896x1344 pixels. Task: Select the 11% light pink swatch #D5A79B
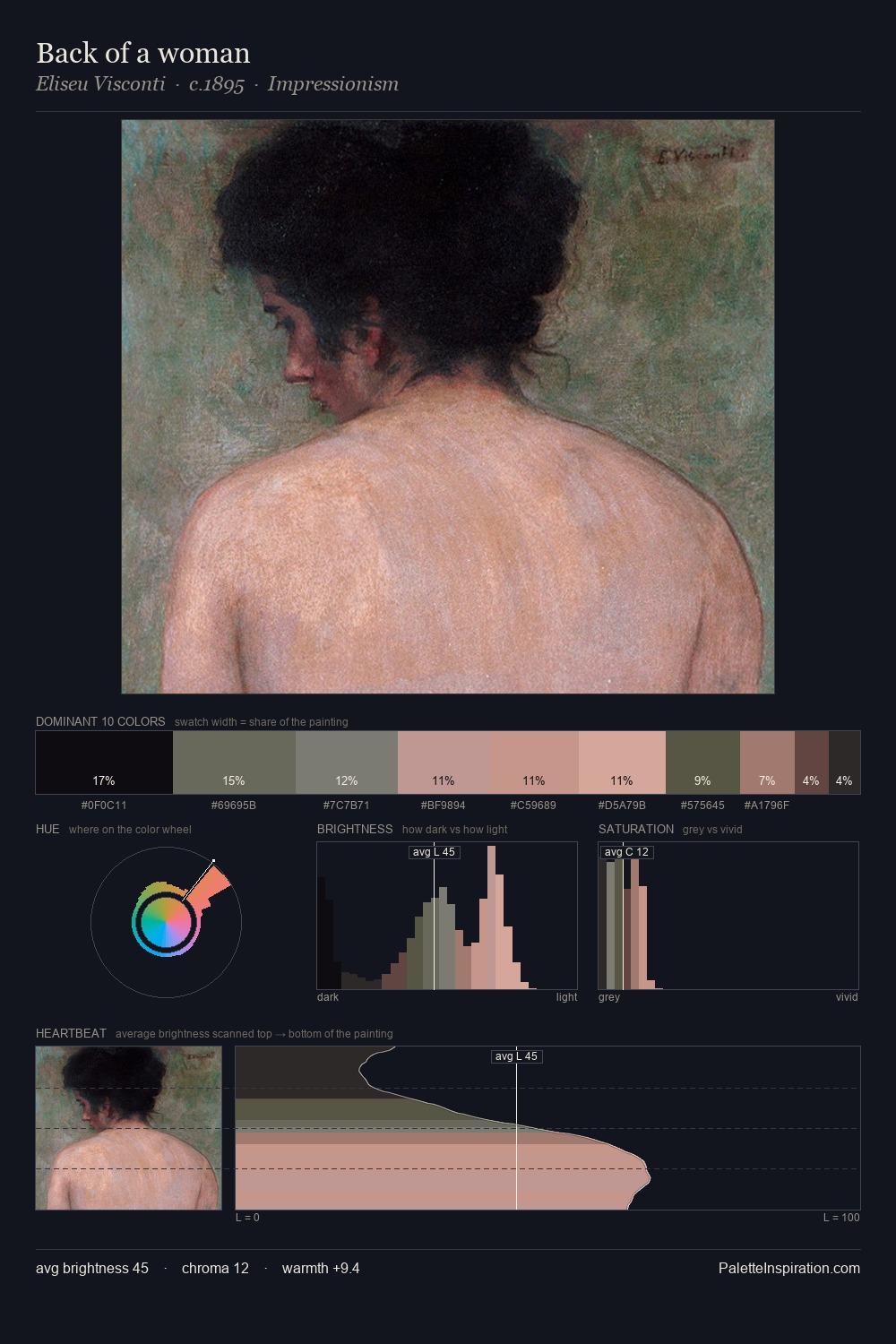coord(622,762)
